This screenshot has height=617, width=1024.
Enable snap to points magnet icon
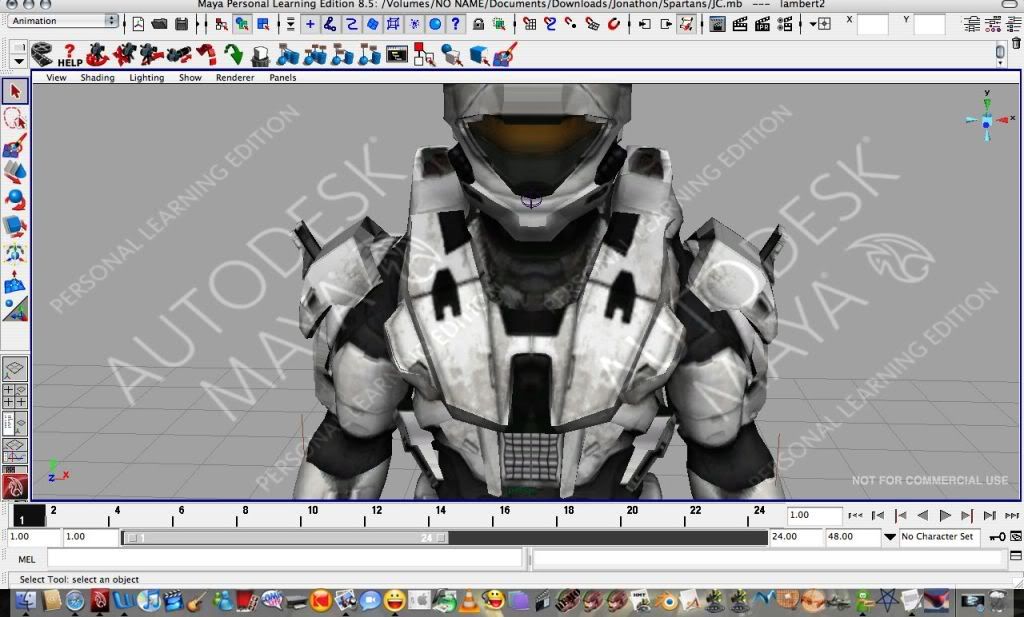coord(571,24)
